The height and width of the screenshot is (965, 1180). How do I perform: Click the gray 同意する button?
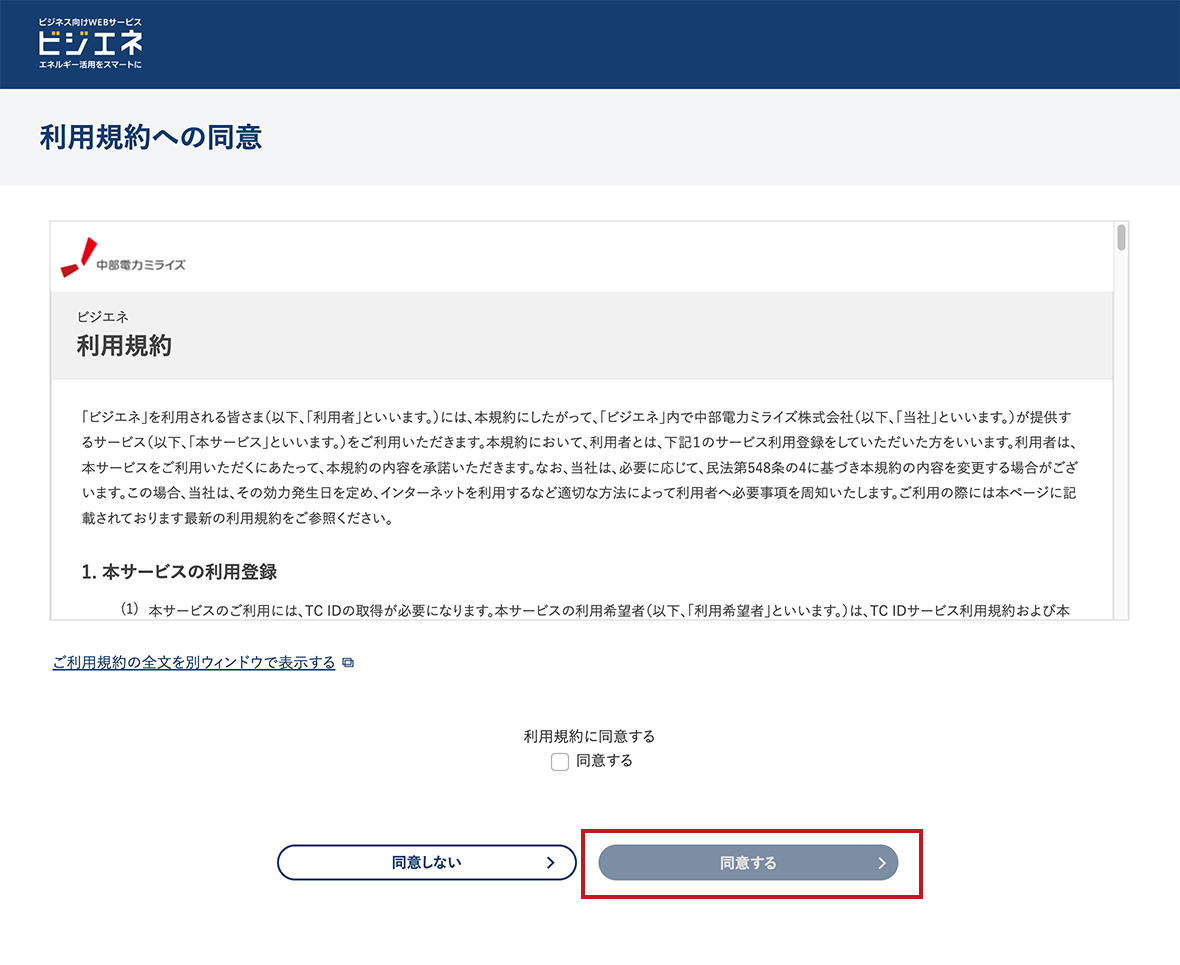pyautogui.click(x=748, y=863)
